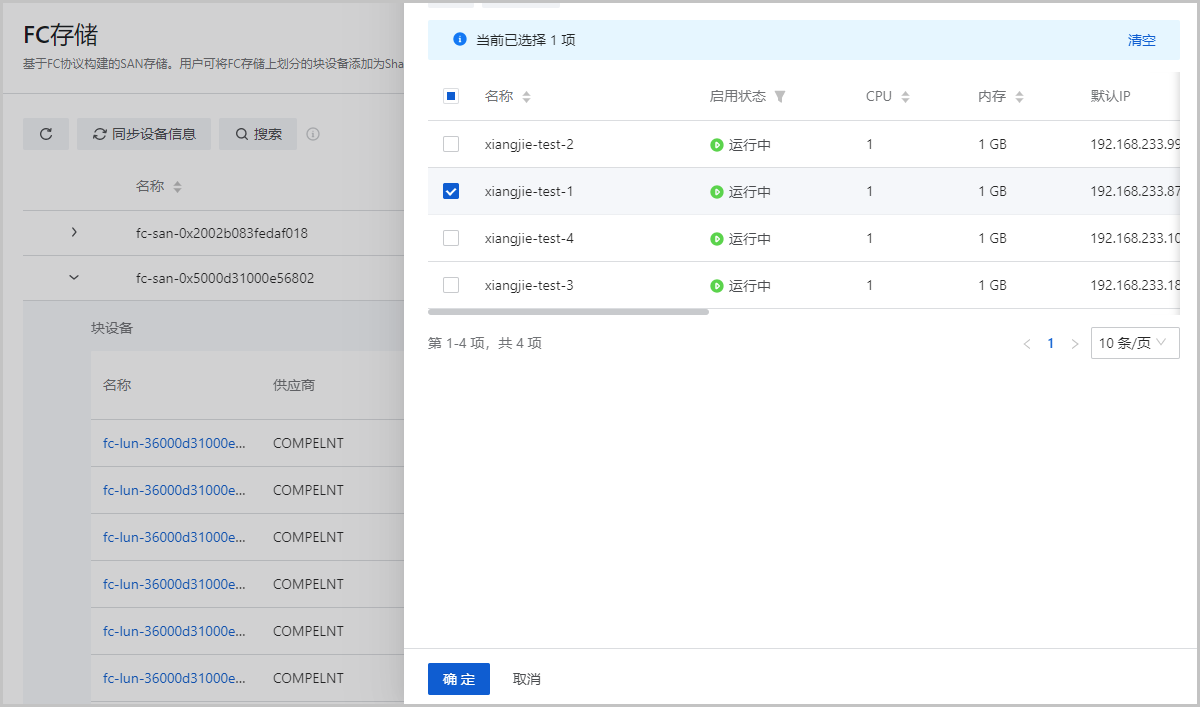Click the name column sort icon in dialog
The height and width of the screenshot is (707, 1200).
click(527, 97)
